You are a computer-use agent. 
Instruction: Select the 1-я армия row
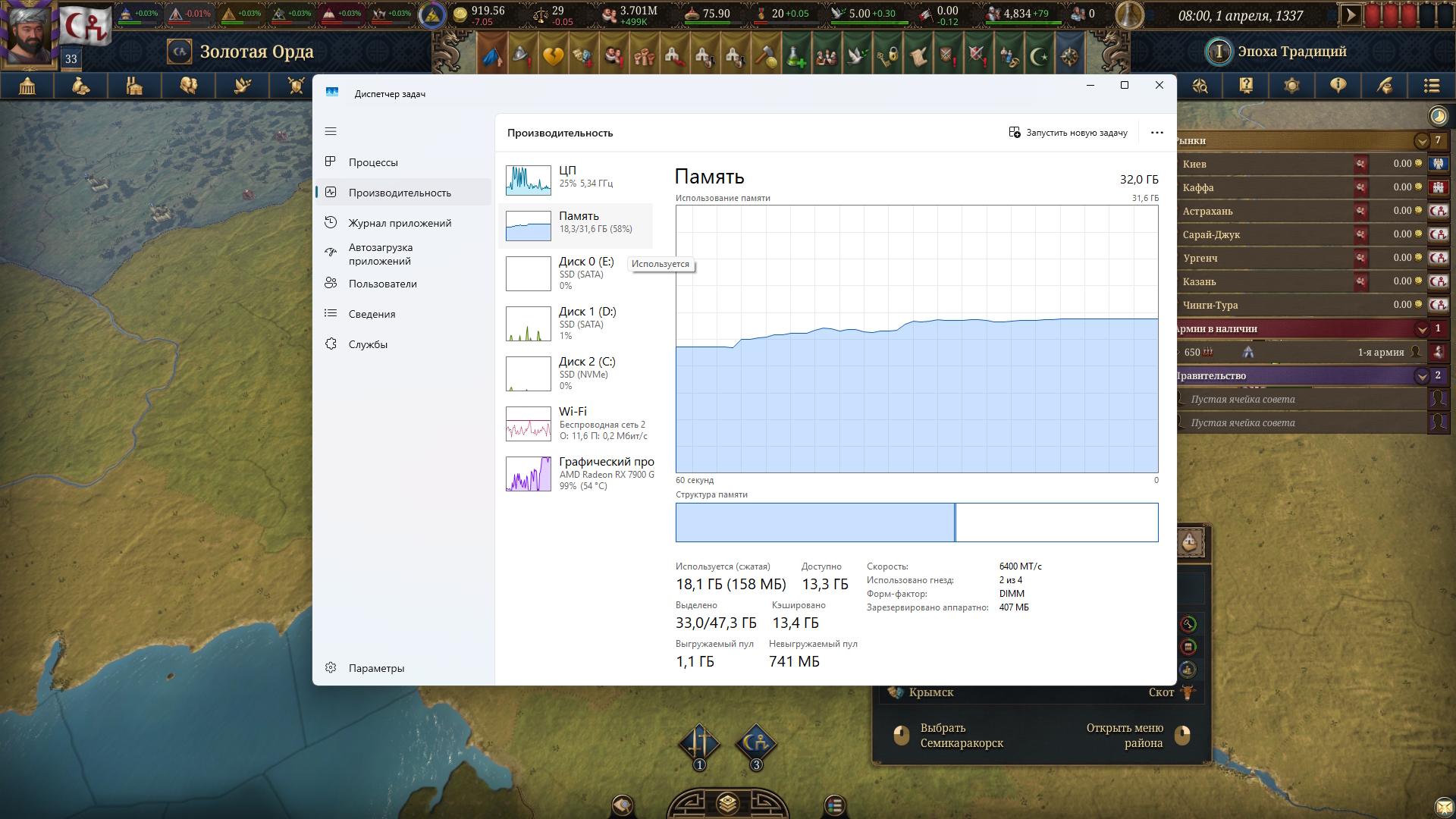point(1312,352)
